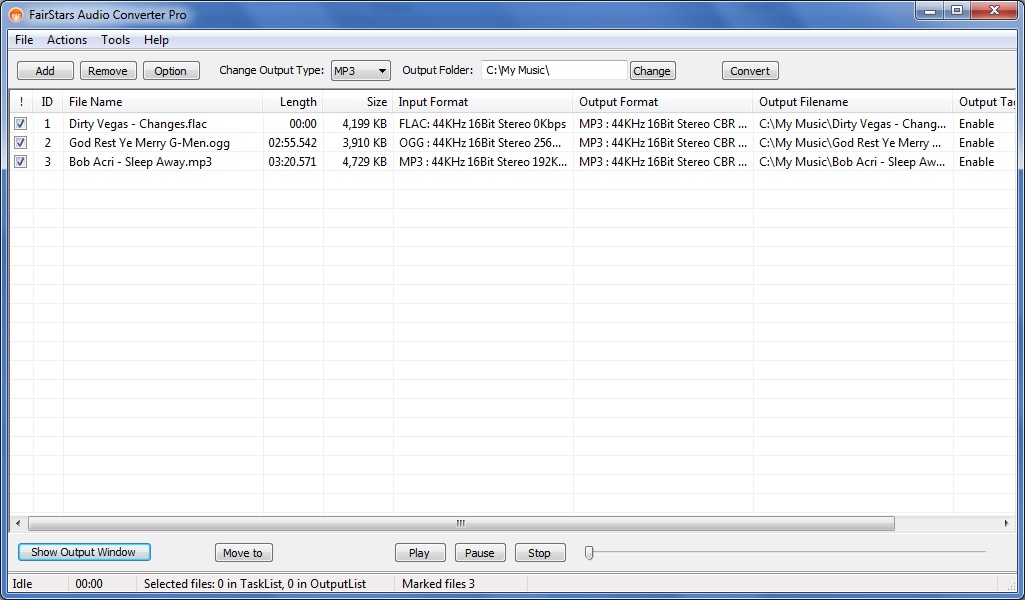This screenshot has width=1025, height=600.
Task: Click the Move to button
Action: [x=243, y=553]
